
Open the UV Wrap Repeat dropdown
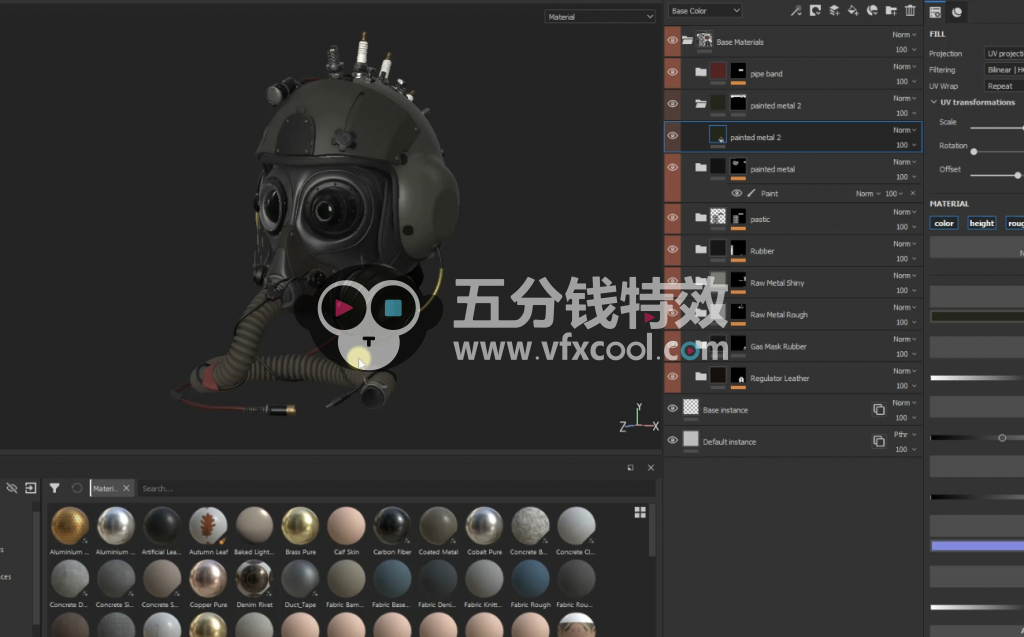click(1004, 86)
